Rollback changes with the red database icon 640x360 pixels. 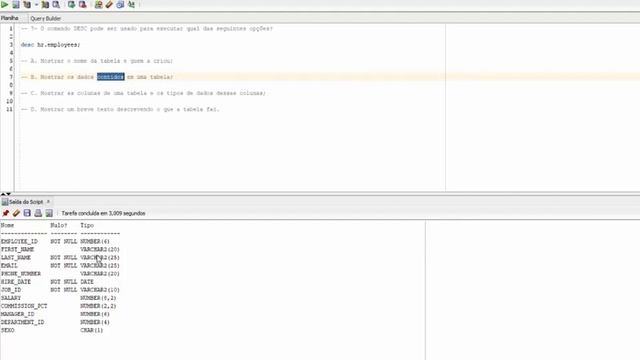(82, 4)
